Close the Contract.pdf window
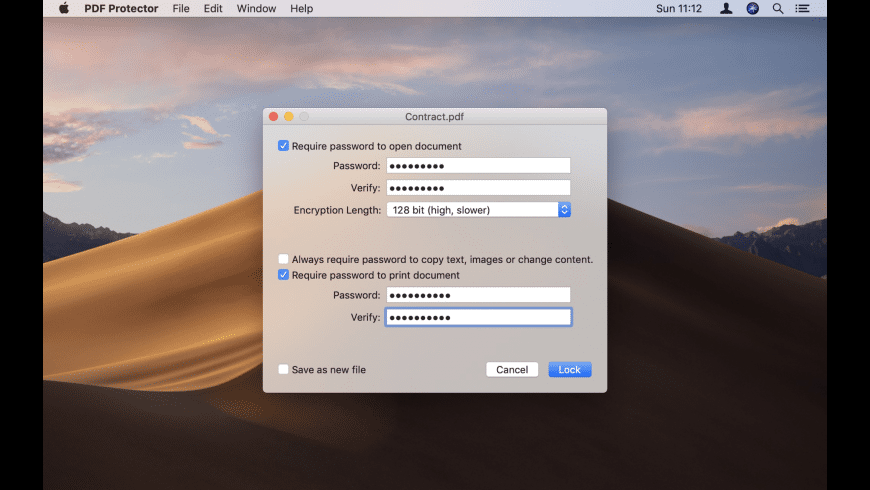This screenshot has width=870, height=490. pos(274,117)
